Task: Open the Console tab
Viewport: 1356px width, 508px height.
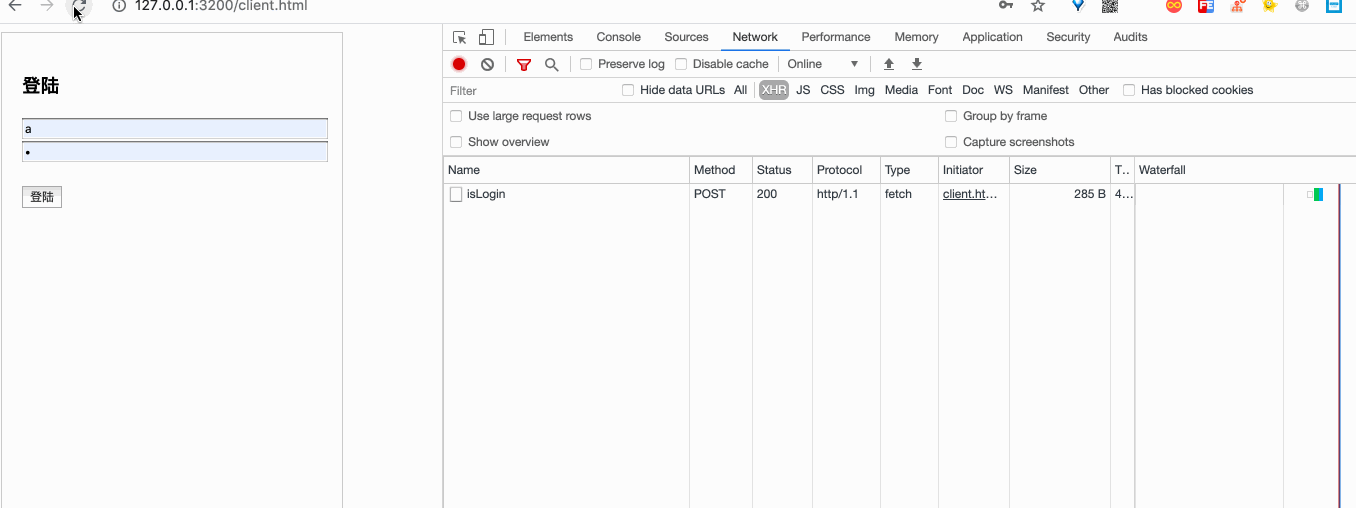Action: 618,37
